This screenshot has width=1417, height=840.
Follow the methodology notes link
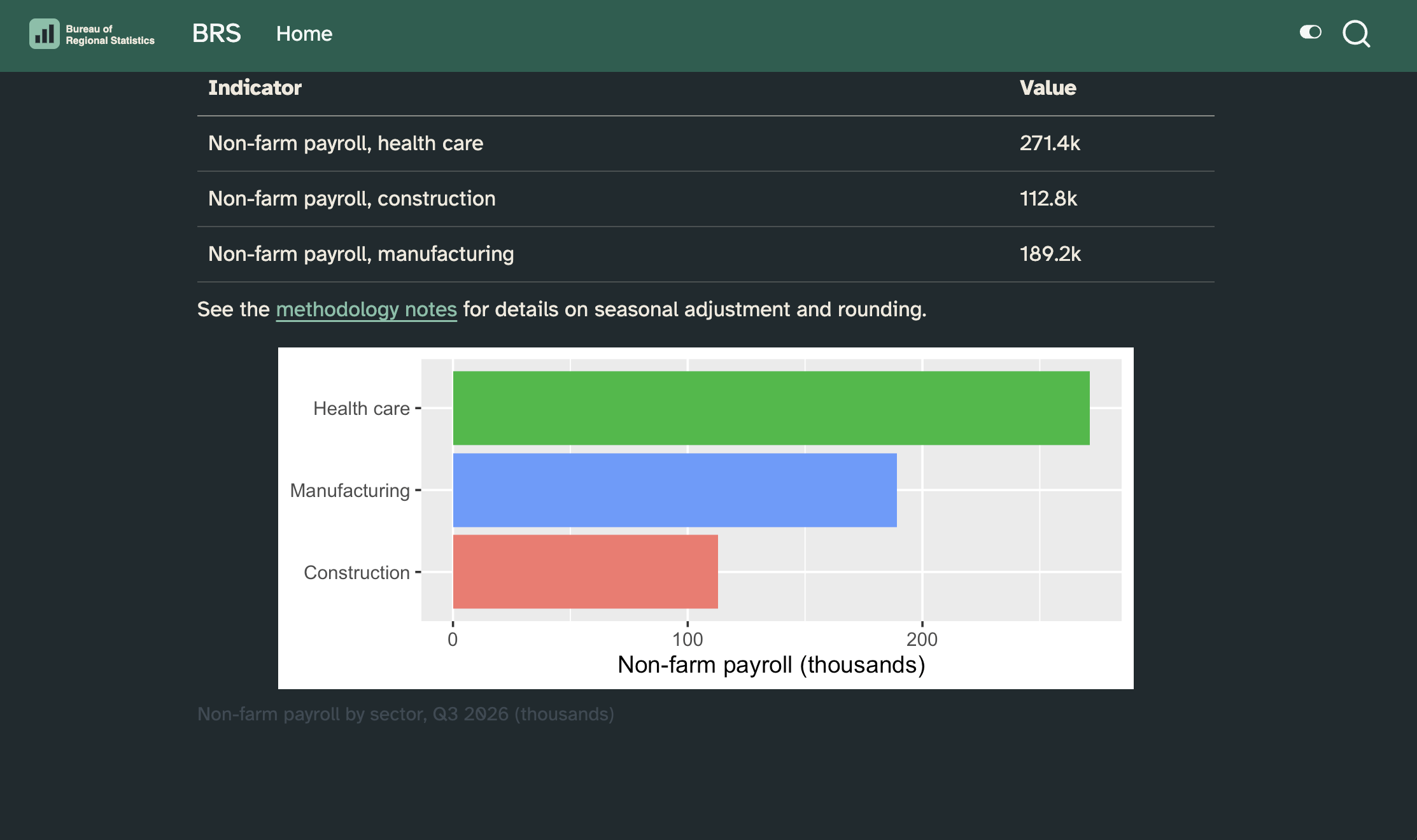click(366, 309)
